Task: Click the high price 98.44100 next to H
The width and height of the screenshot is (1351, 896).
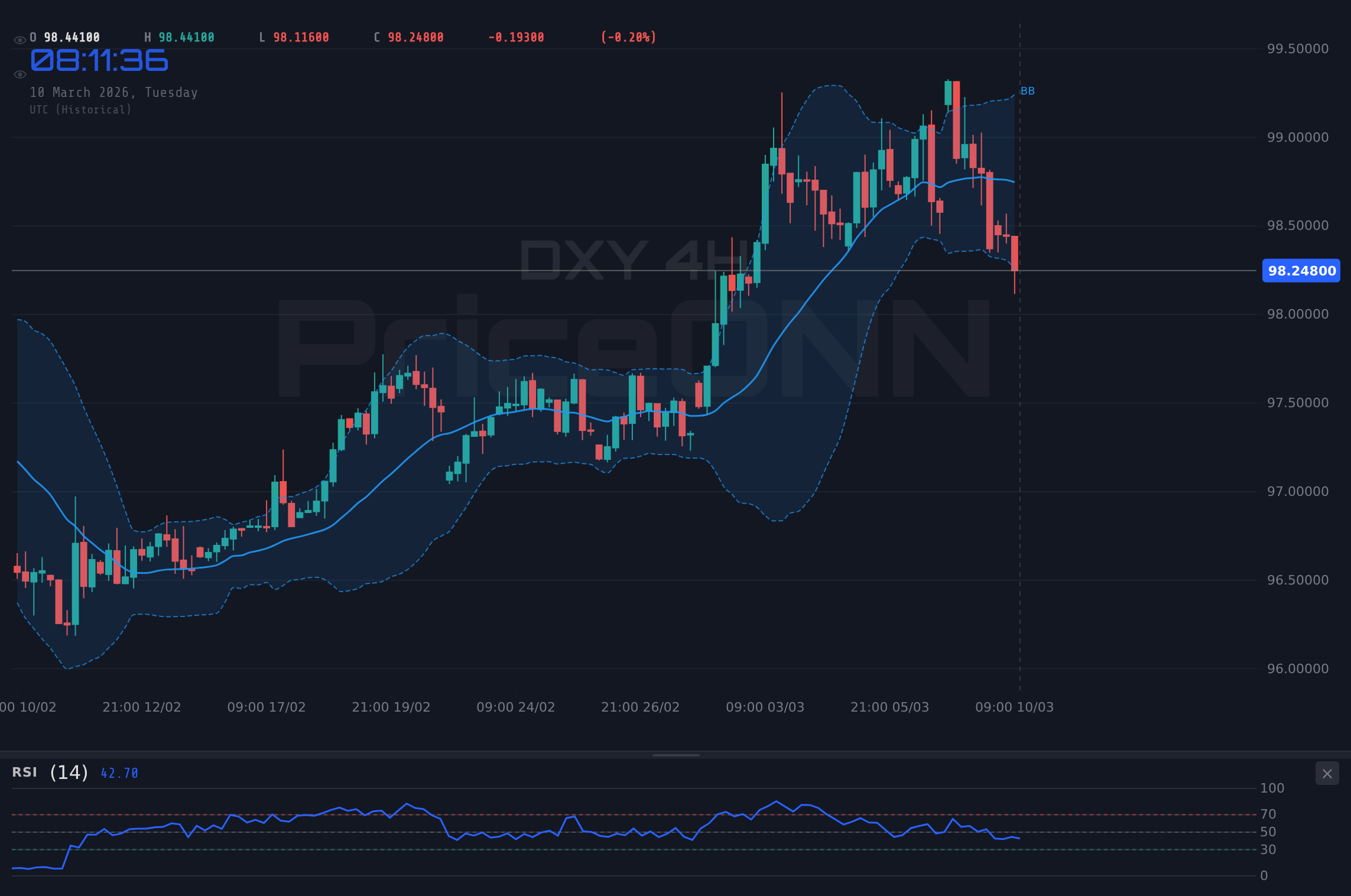Action: pos(186,37)
